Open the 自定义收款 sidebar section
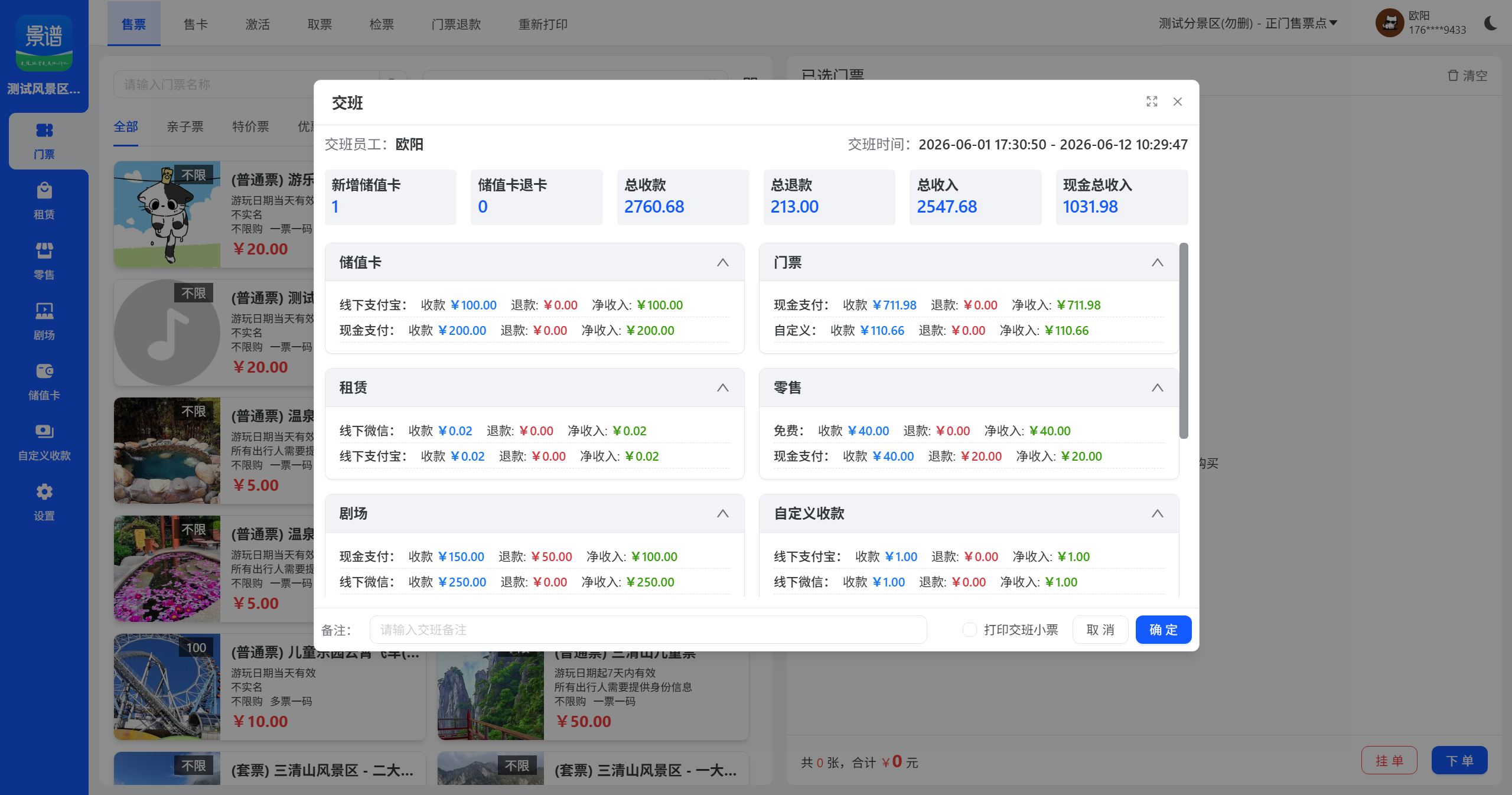 pos(44,442)
